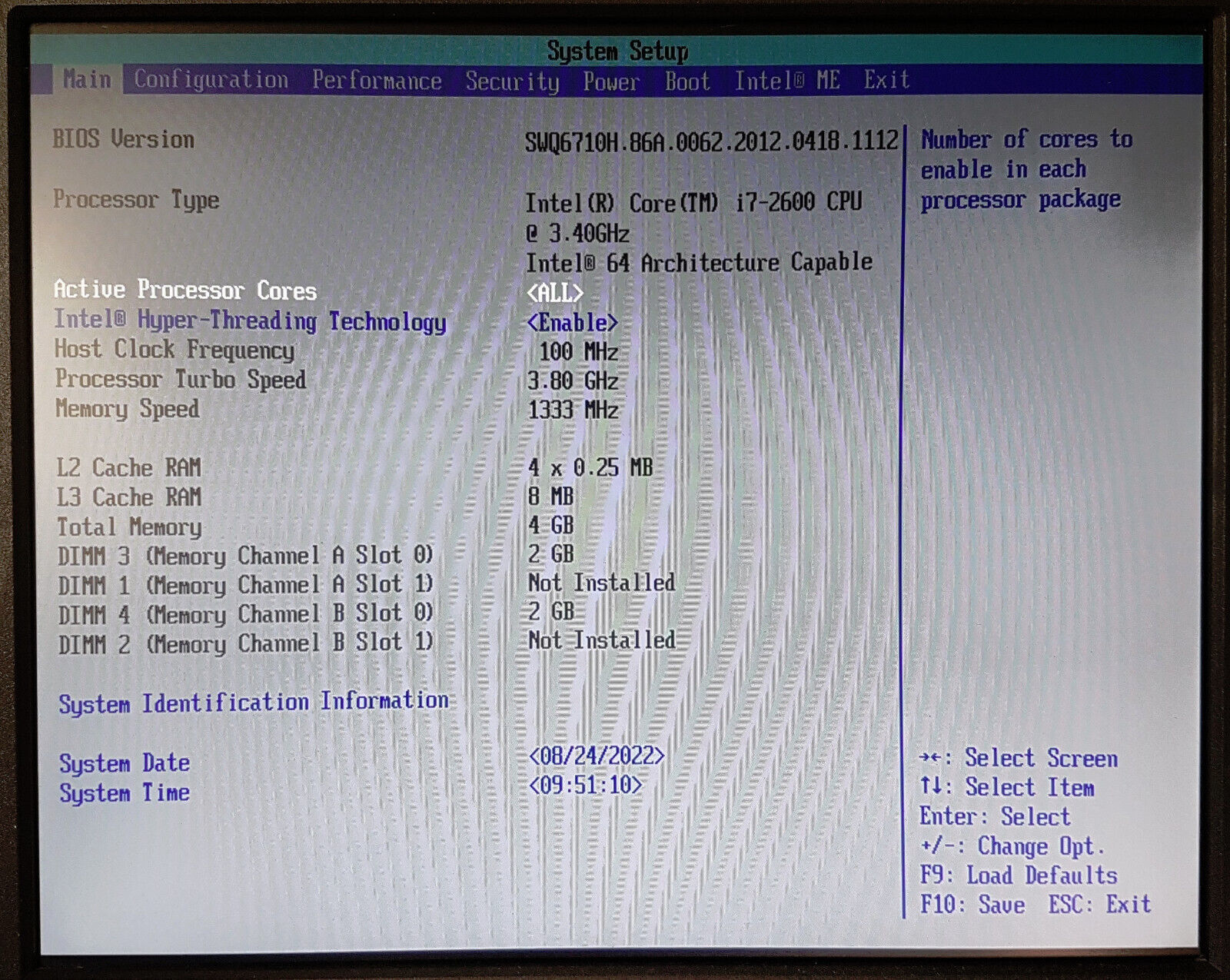Switch to the Performance tab

(x=377, y=81)
